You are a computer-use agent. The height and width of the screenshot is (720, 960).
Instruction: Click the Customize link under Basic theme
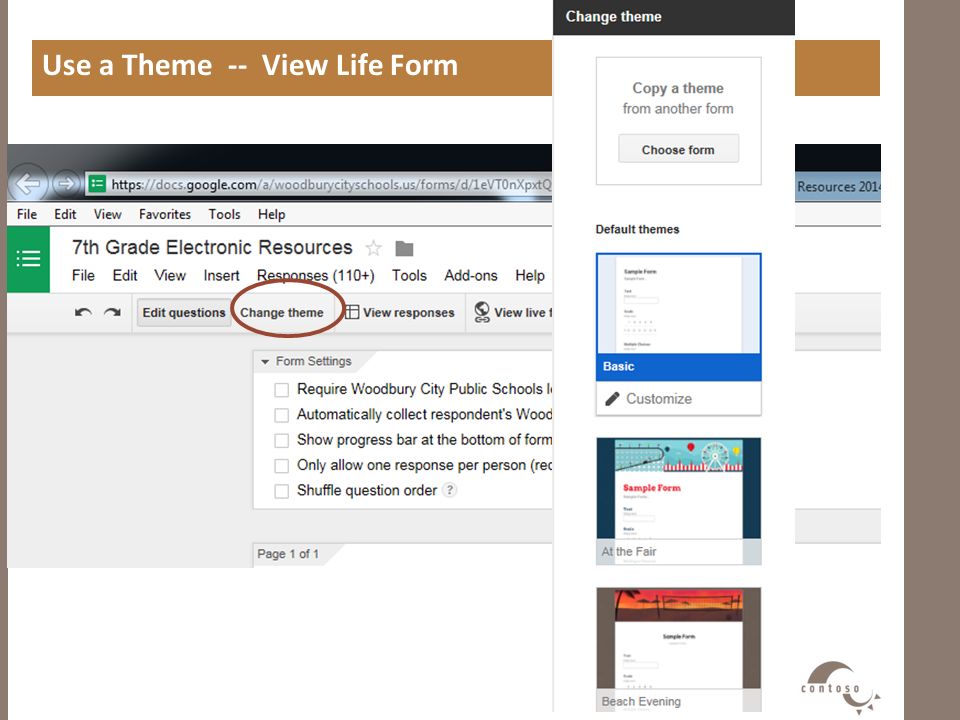pyautogui.click(x=659, y=399)
